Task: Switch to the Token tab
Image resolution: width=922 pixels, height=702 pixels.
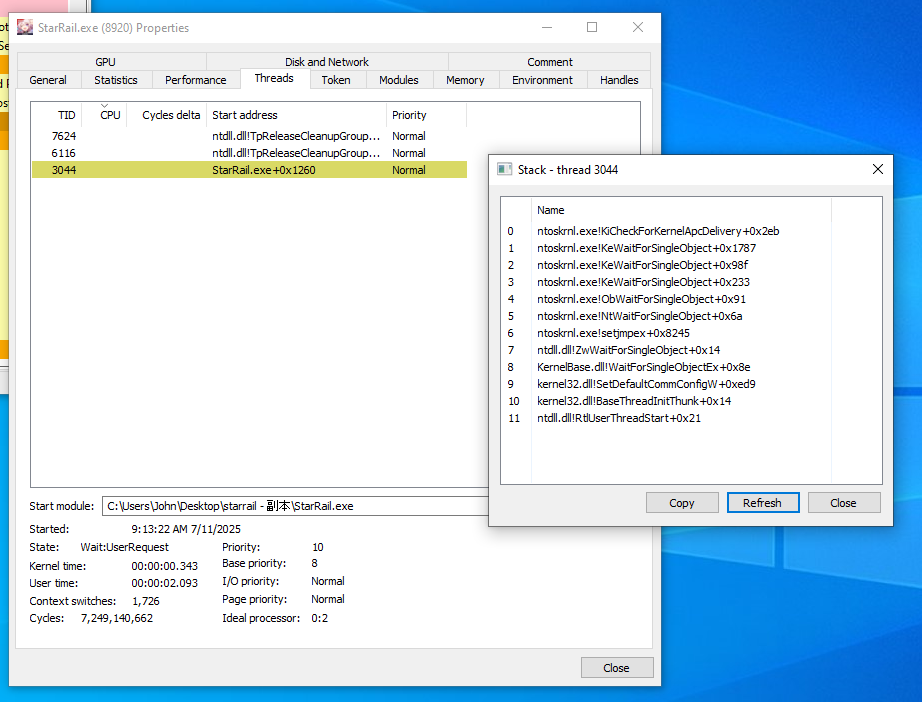Action: [x=336, y=80]
